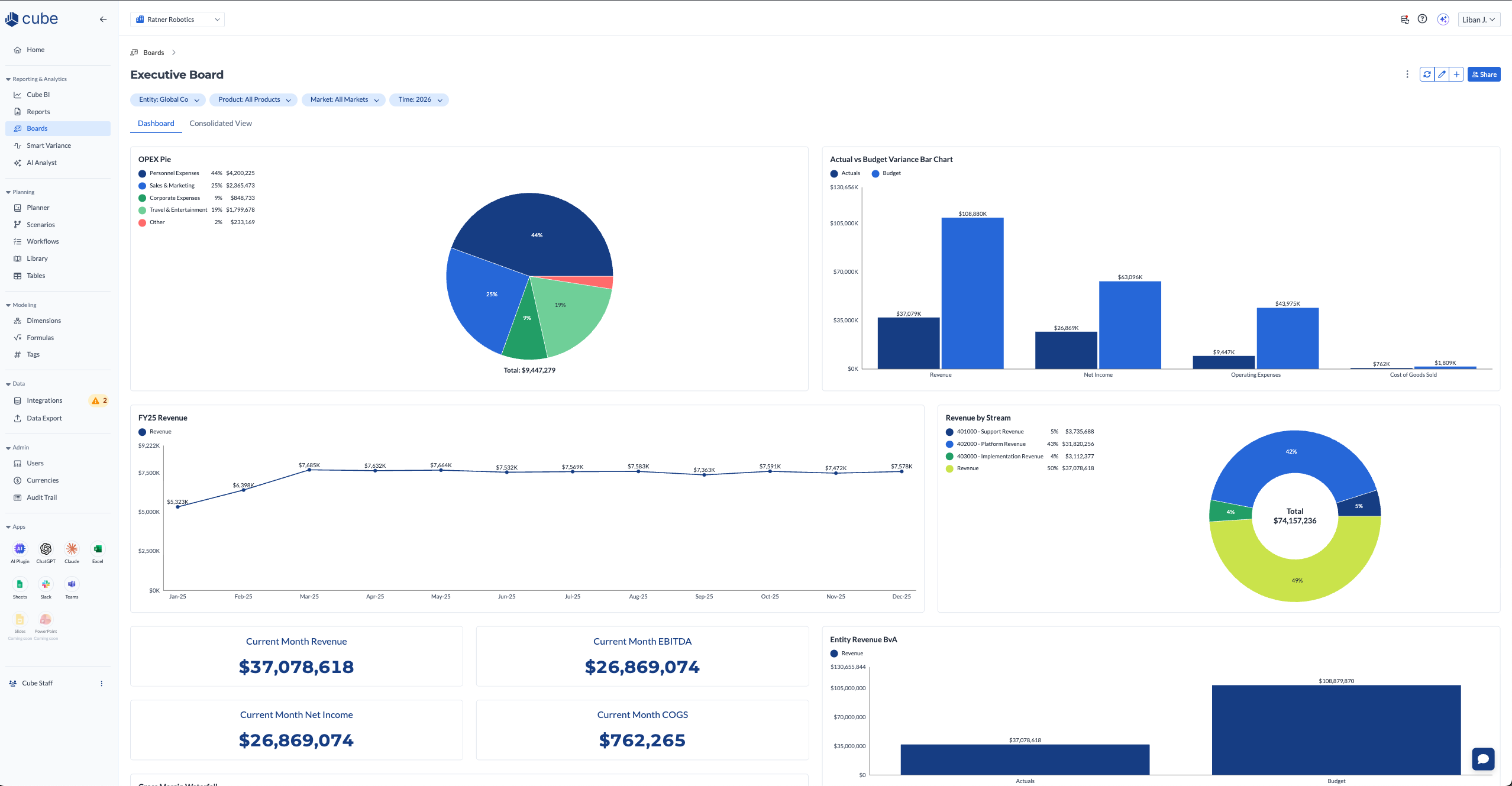Toggle the Budget legend swatch
The width and height of the screenshot is (1512, 786).
[875, 174]
